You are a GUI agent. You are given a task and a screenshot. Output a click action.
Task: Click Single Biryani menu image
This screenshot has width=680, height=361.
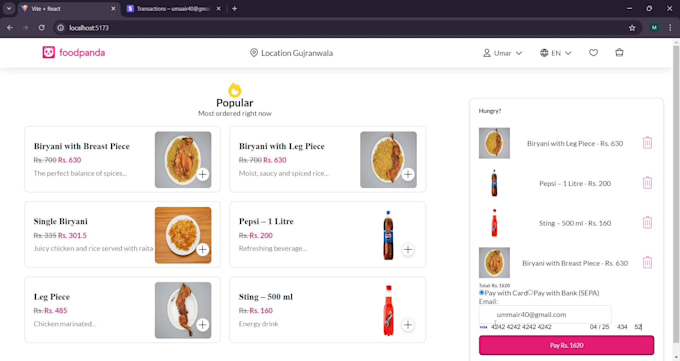183,235
